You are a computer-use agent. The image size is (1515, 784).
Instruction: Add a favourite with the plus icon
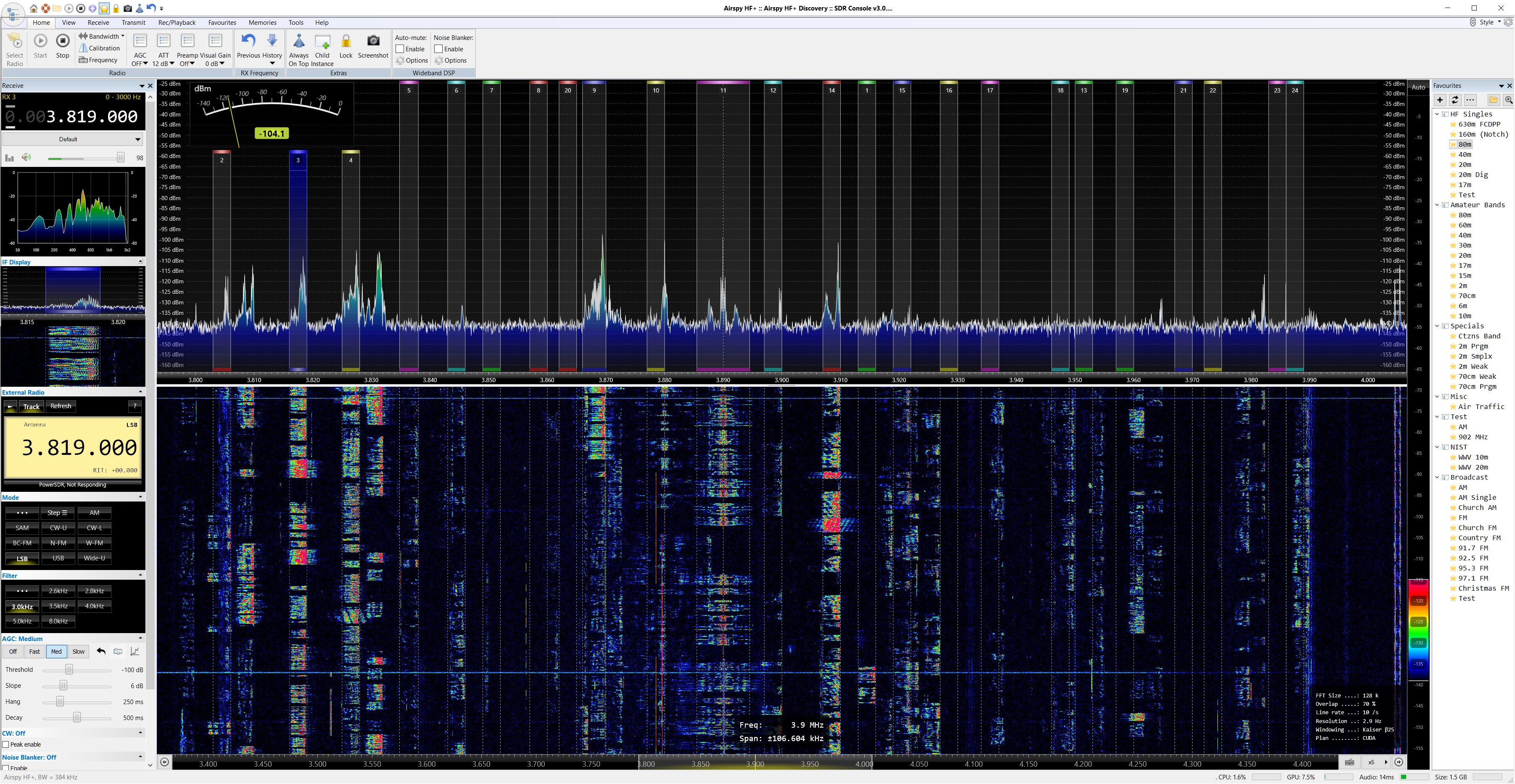1440,100
